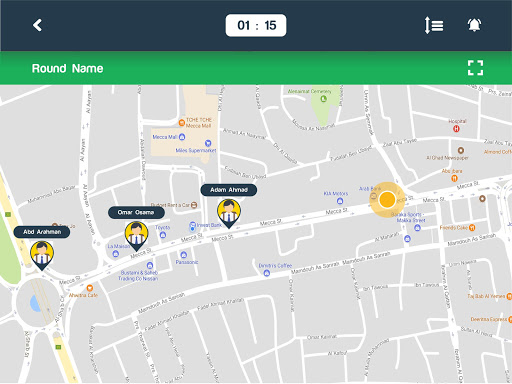Select Omar Osama's avatar pin

coord(136,236)
